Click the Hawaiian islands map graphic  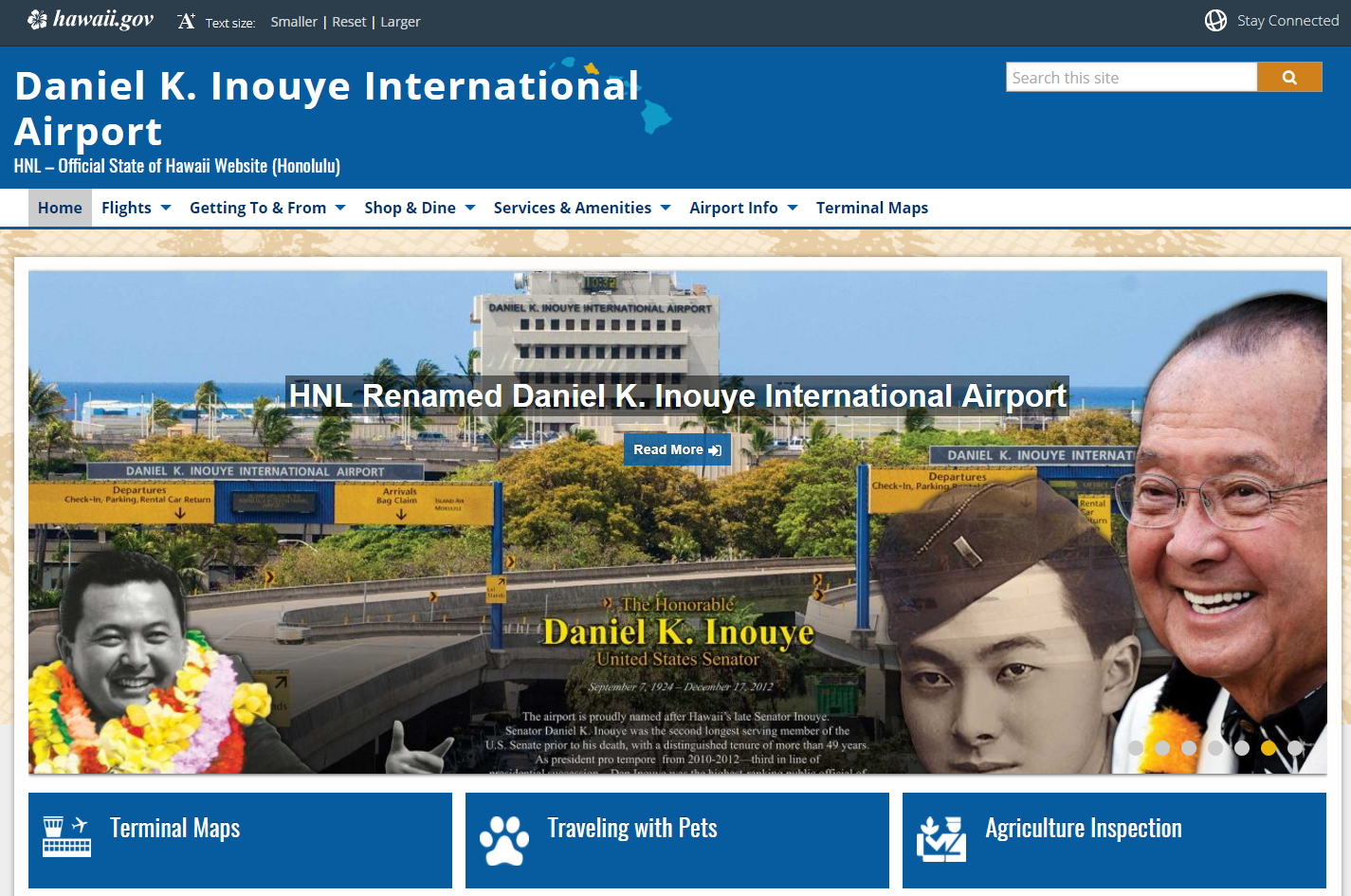(x=621, y=95)
